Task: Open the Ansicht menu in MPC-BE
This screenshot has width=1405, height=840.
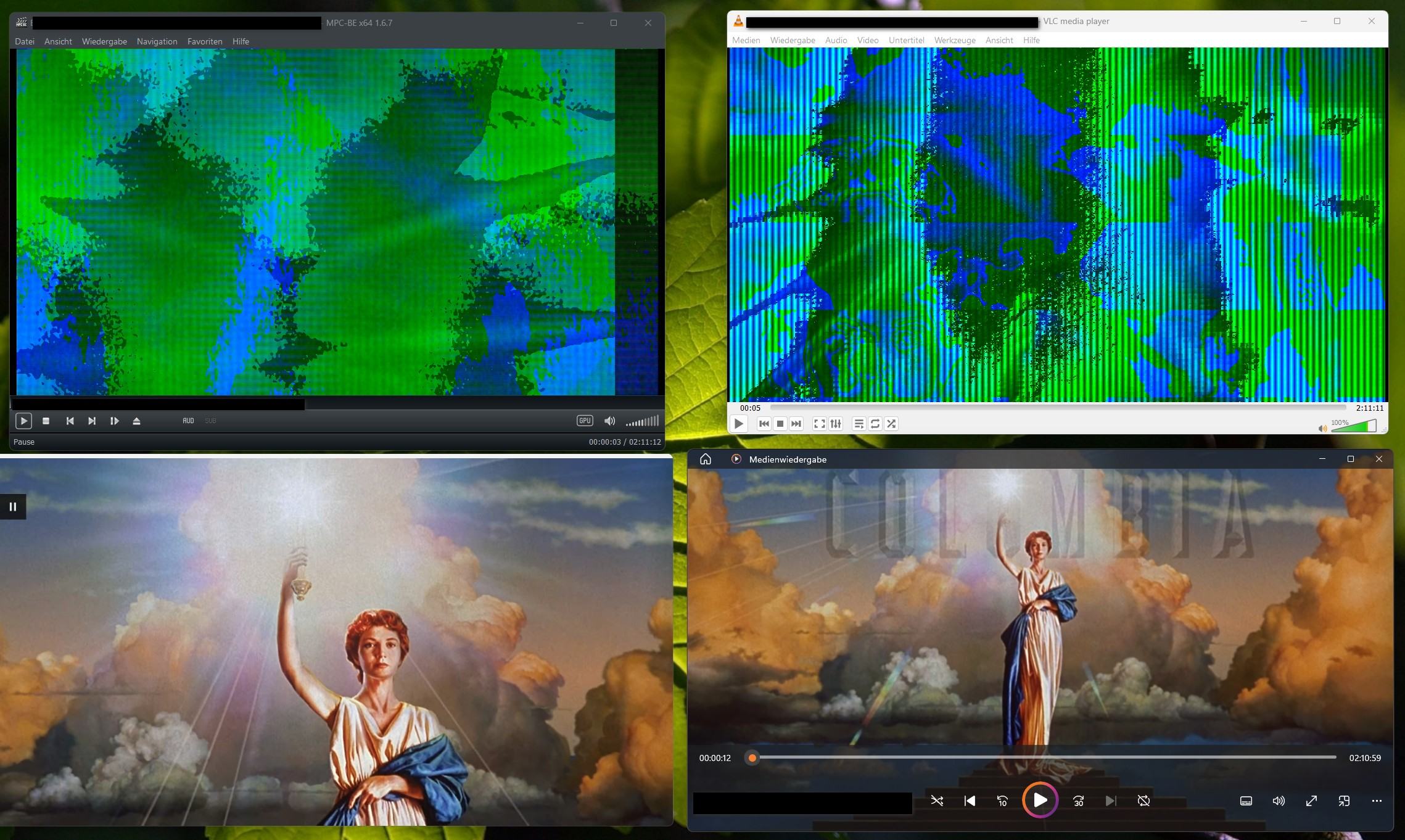Action: 58,41
